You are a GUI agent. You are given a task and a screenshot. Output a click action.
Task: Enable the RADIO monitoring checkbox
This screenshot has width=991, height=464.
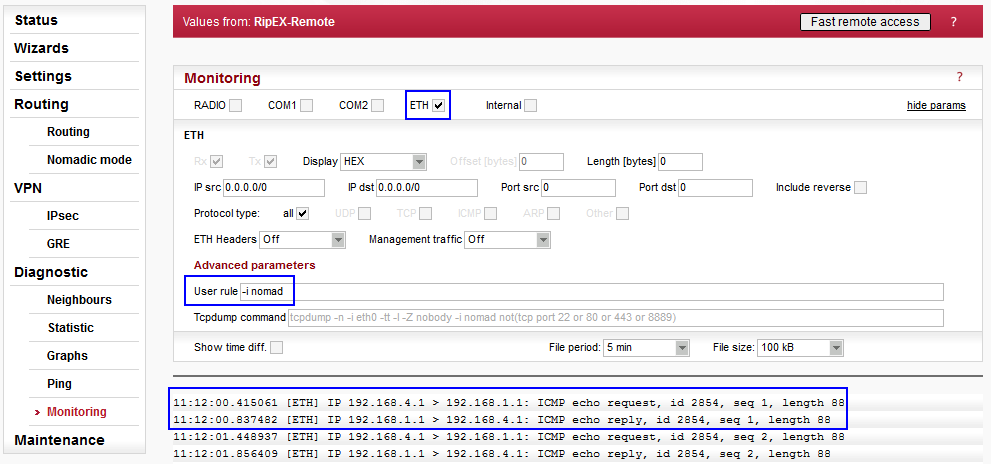(235, 106)
